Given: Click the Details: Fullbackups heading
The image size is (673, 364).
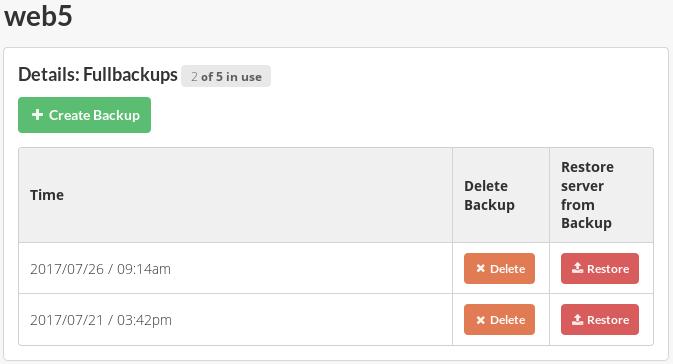Looking at the screenshot, I should click(98, 75).
